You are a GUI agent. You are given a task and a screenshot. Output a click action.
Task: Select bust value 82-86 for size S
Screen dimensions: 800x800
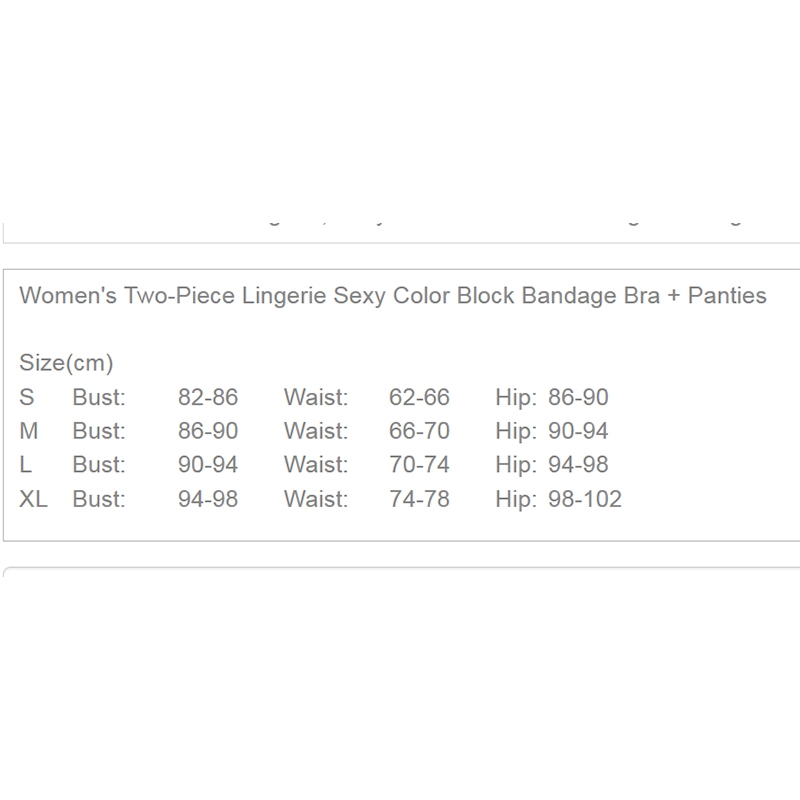(x=208, y=397)
